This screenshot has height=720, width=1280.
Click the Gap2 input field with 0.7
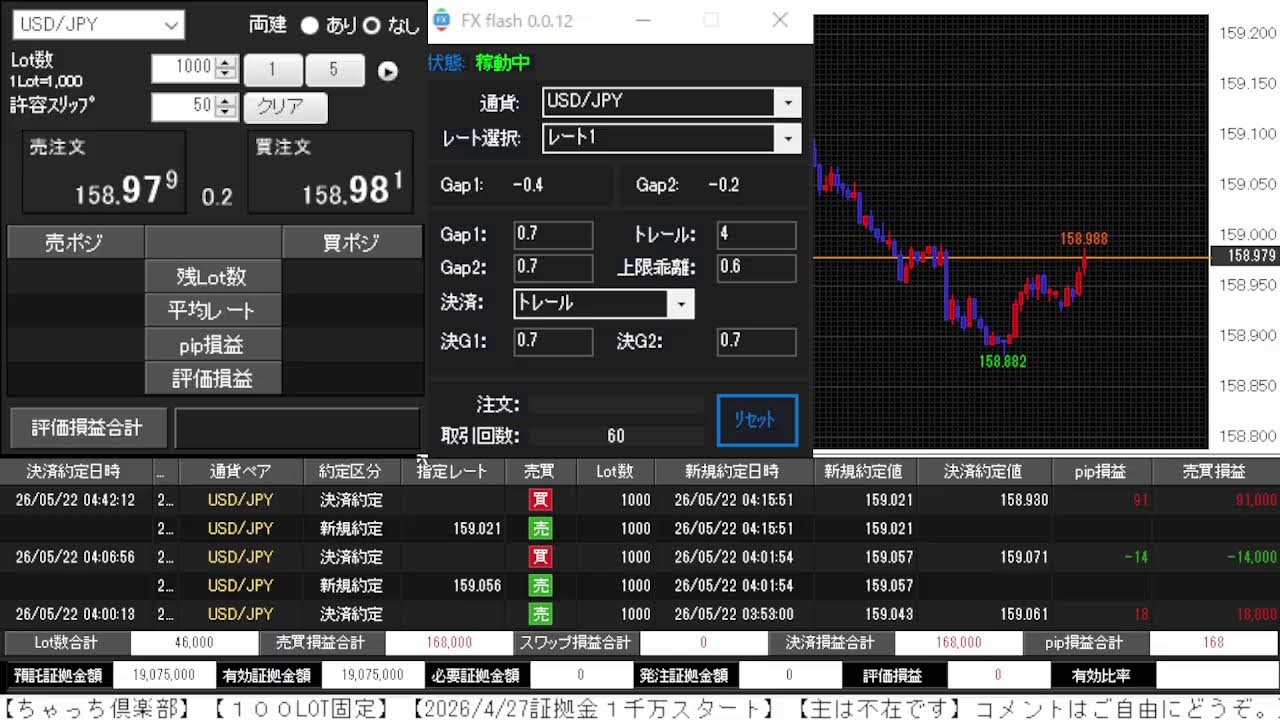pyautogui.click(x=553, y=267)
